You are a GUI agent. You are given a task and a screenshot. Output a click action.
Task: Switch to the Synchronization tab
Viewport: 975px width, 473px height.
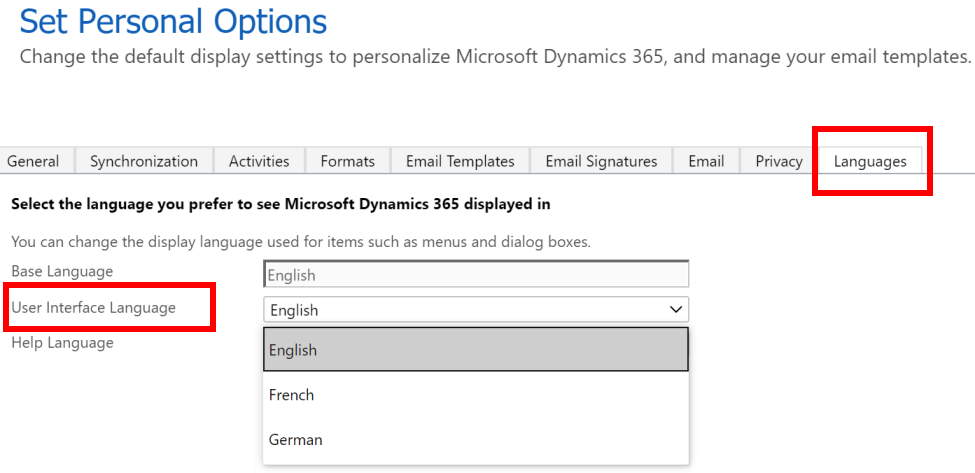144,162
